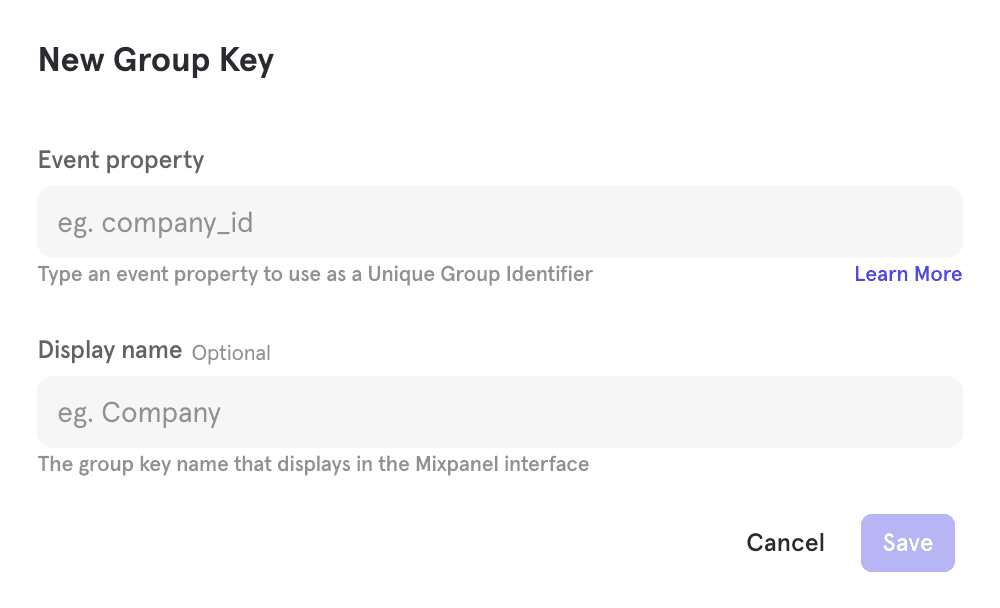
Task: Click the Event property field label
Action: coord(121,160)
